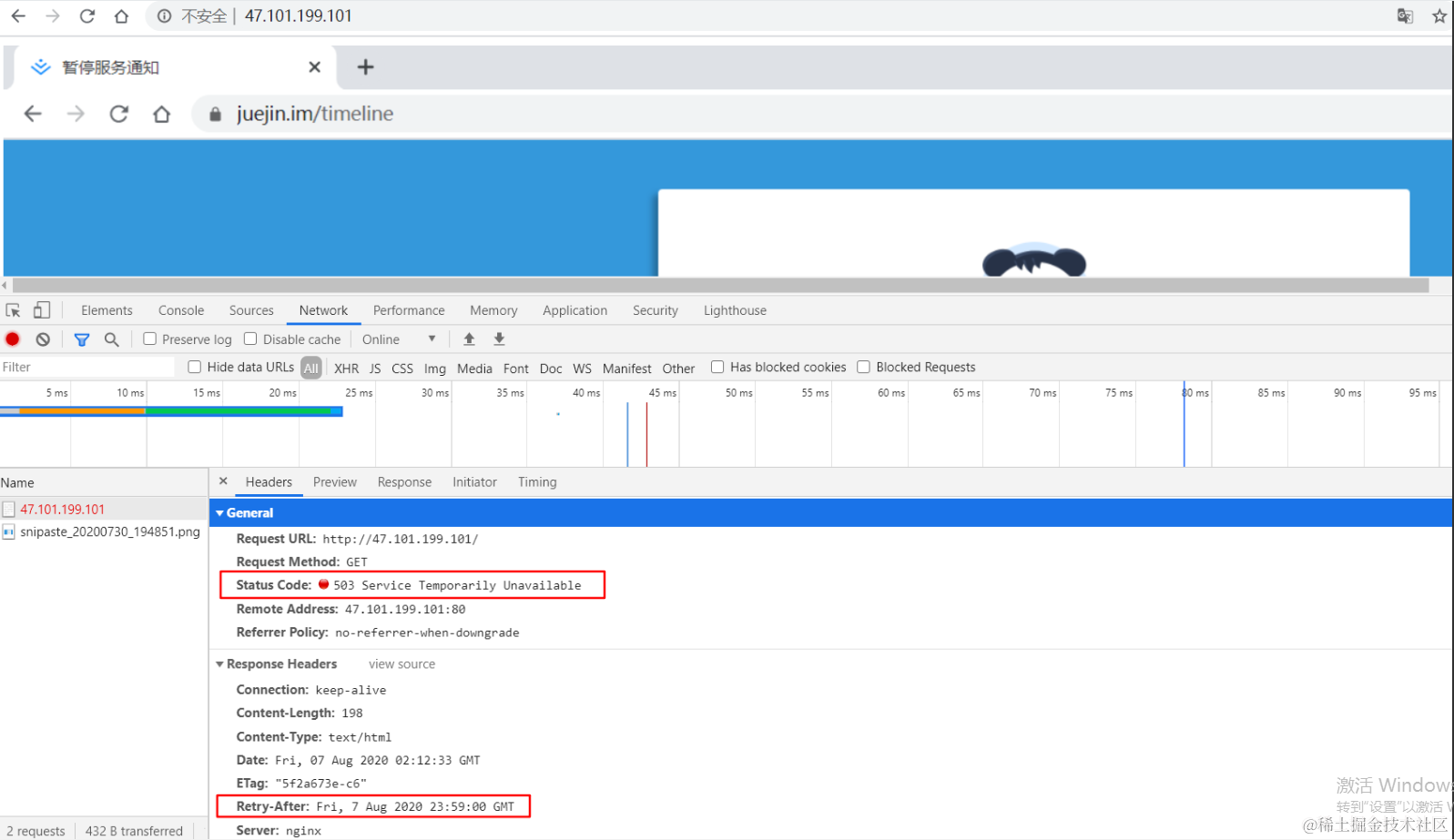1454x840 pixels.
Task: Collapse the General section
Action: pos(219,513)
